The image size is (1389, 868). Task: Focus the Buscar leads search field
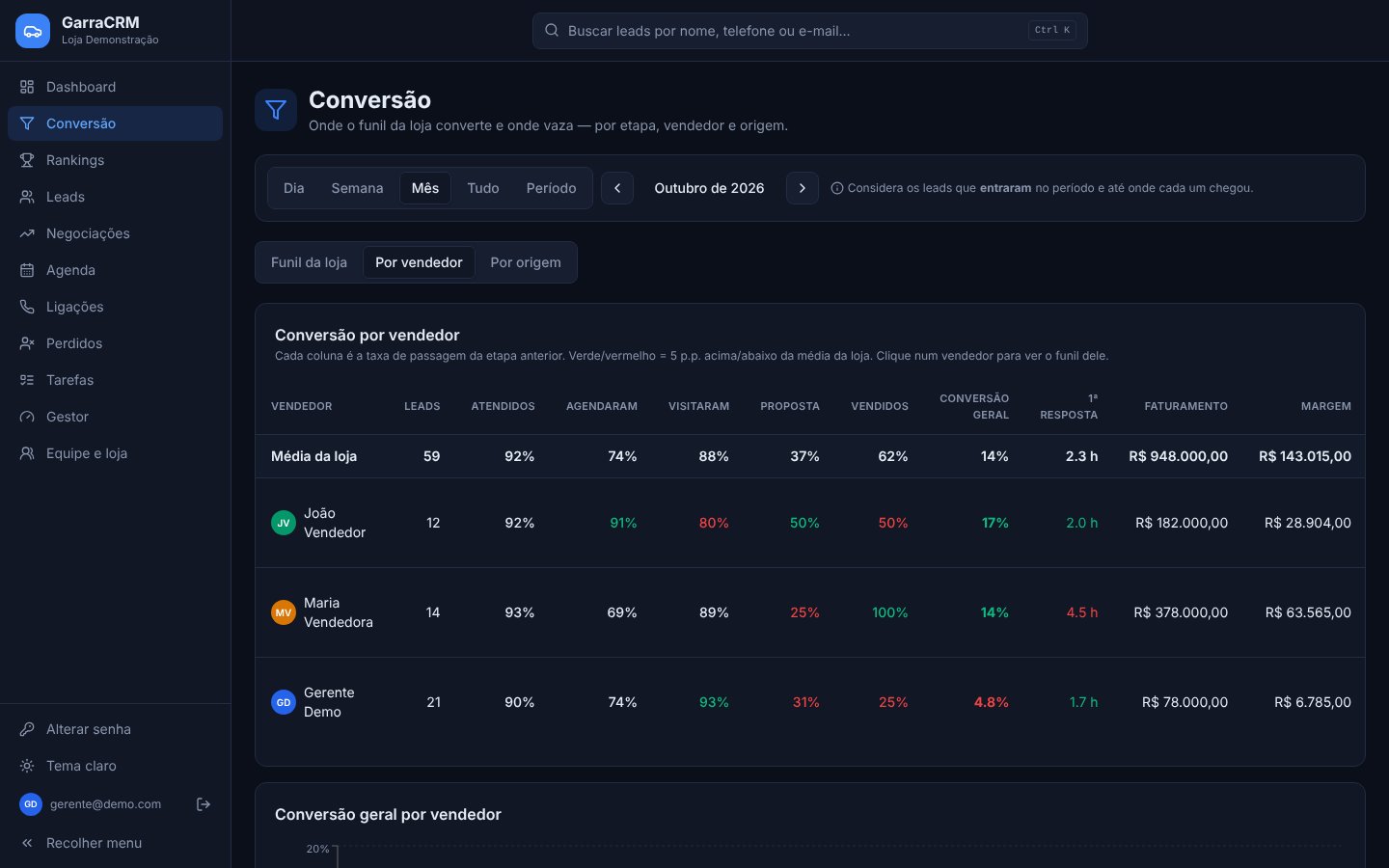tap(810, 31)
